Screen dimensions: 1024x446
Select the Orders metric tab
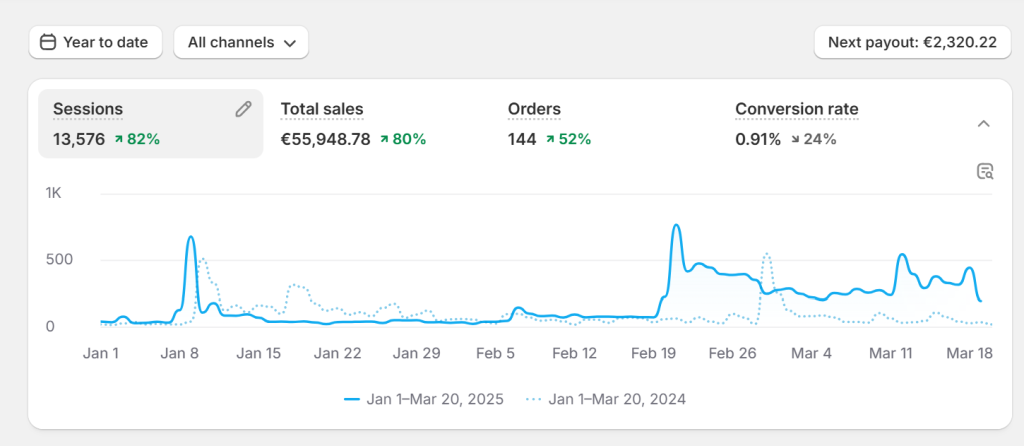(534, 109)
